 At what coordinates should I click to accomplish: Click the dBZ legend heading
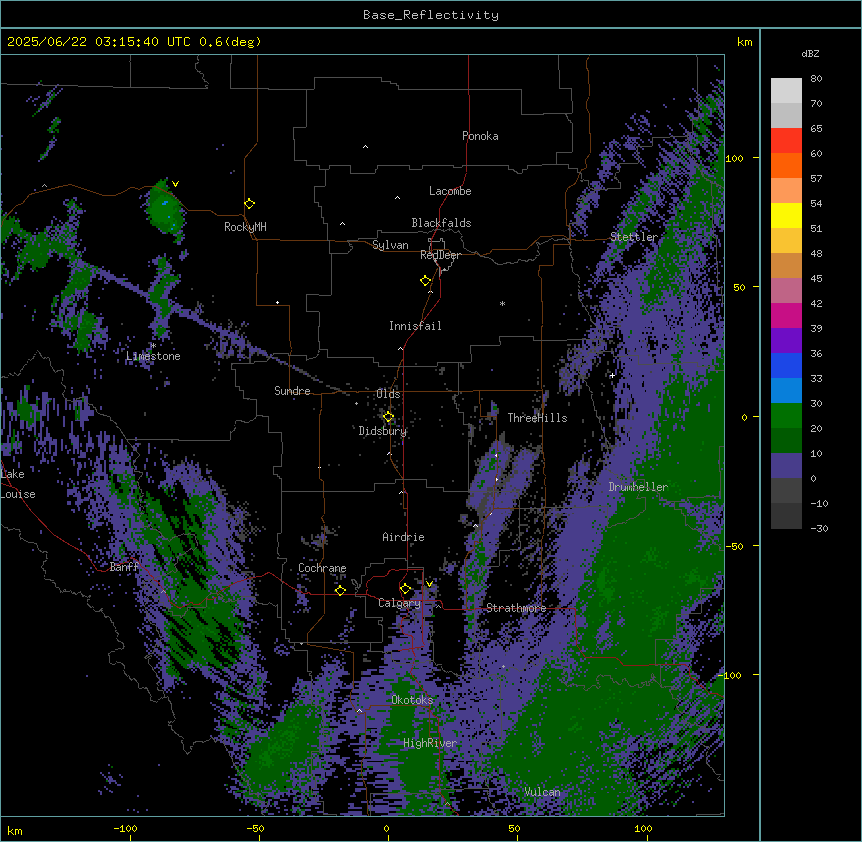810,54
